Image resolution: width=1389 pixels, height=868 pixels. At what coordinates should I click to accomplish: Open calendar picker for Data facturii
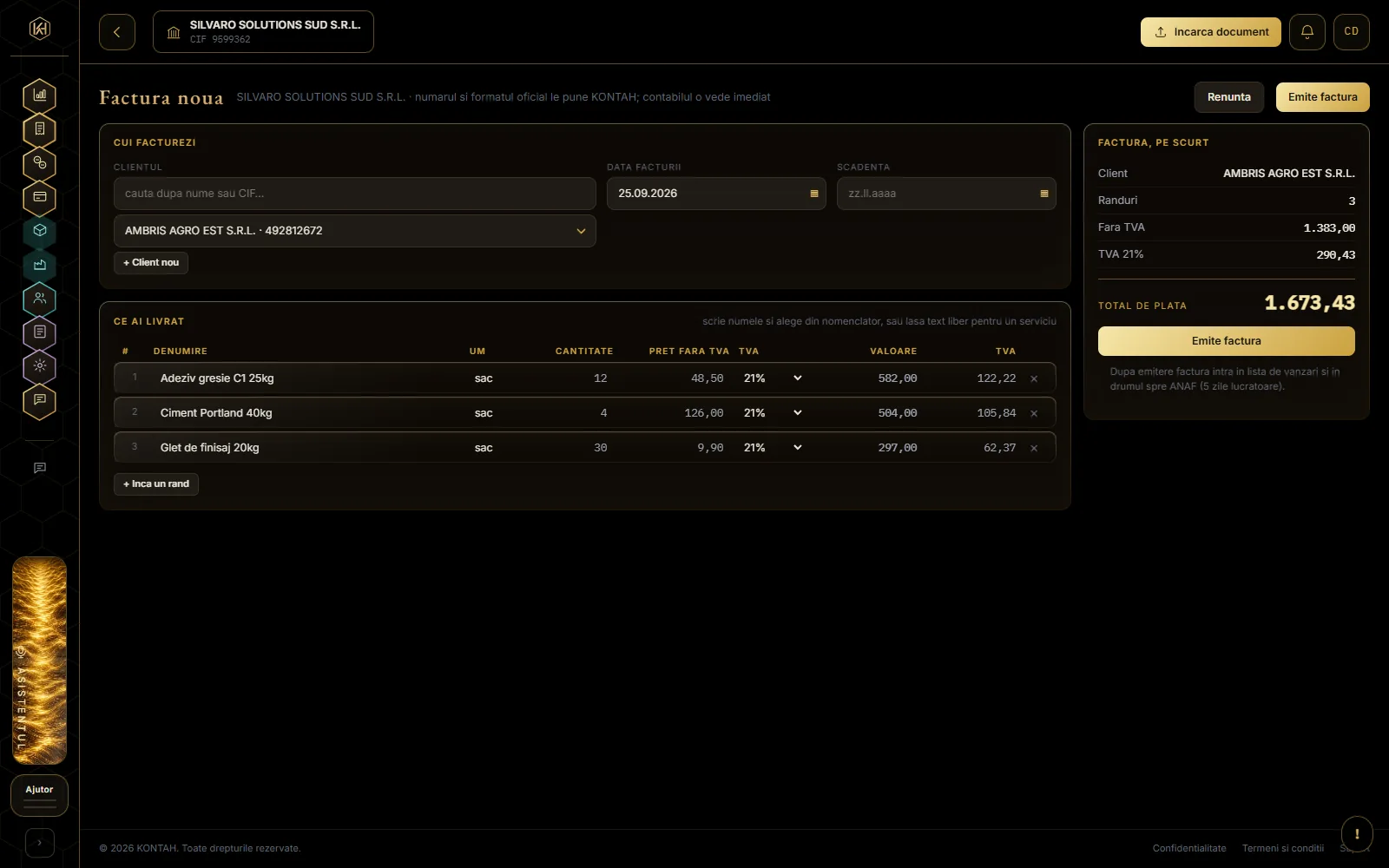(814, 194)
